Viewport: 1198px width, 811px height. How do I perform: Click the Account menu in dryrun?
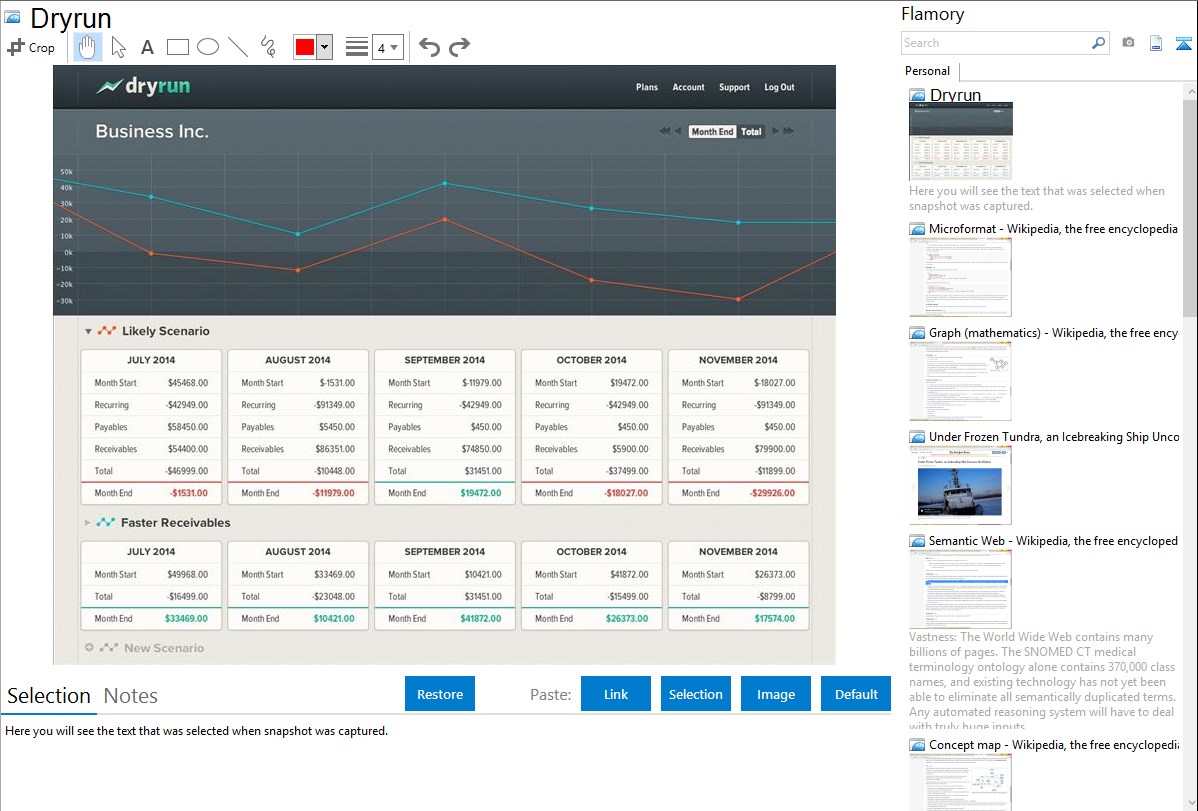688,87
